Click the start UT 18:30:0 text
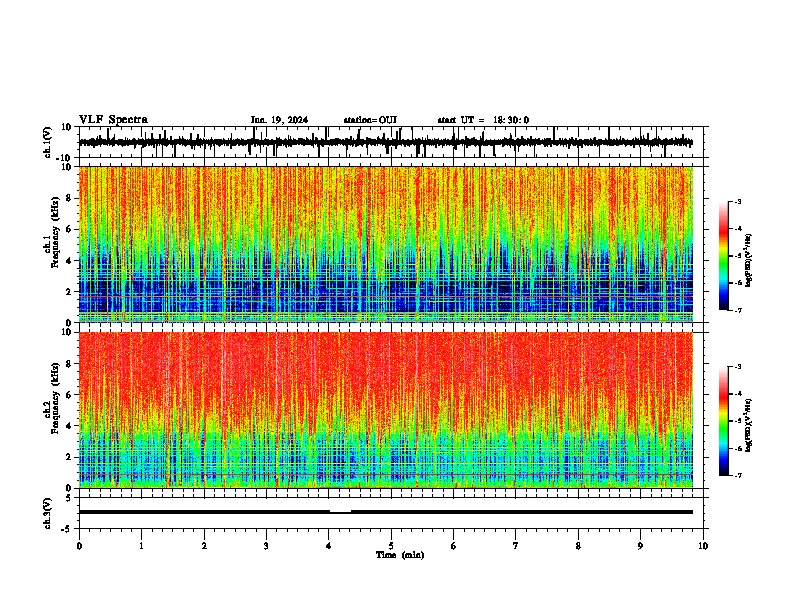The height and width of the screenshot is (612, 792). [483, 120]
